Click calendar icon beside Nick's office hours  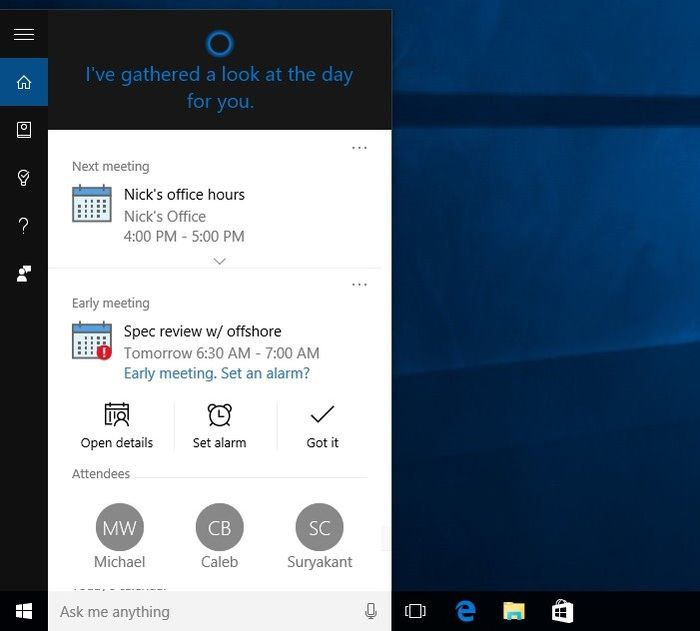pyautogui.click(x=92, y=204)
